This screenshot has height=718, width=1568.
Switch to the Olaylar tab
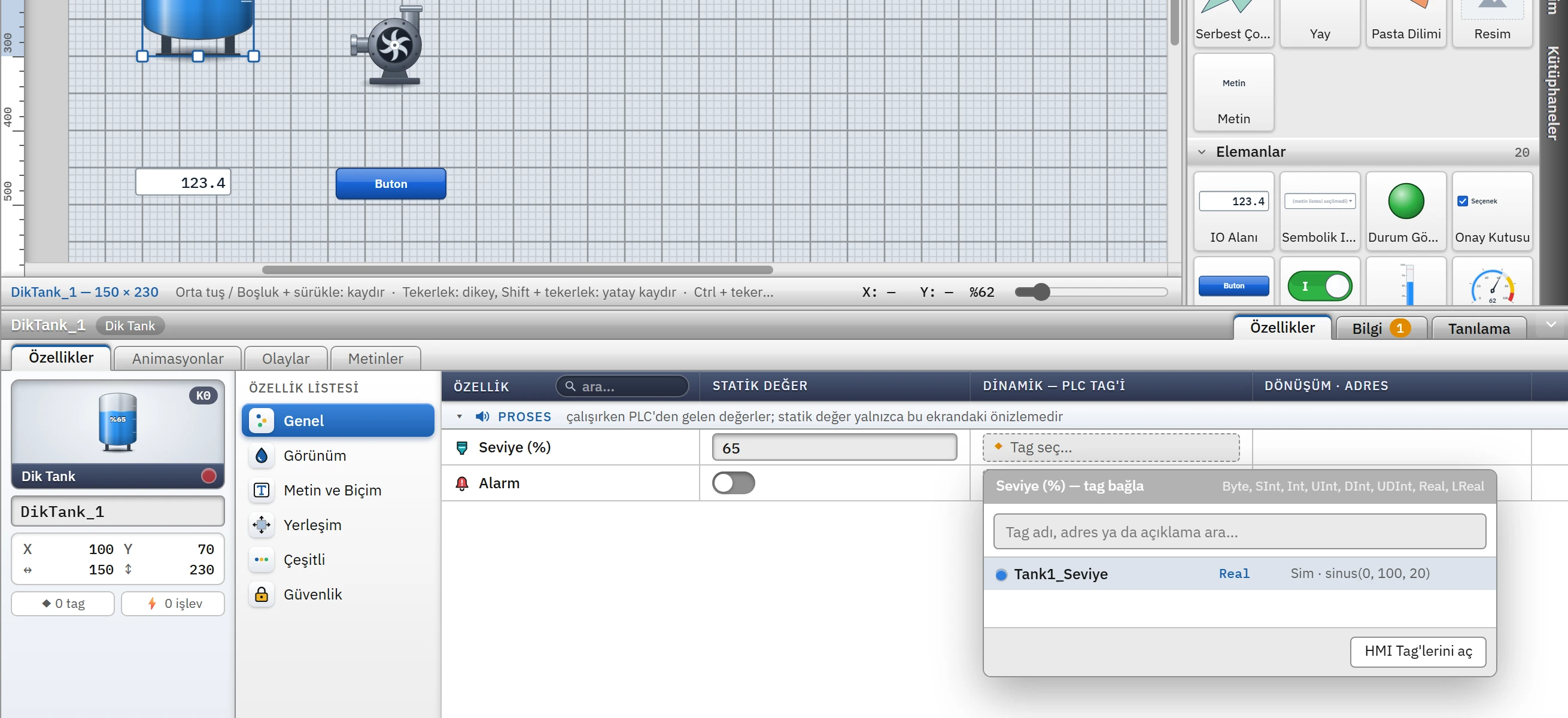point(285,358)
